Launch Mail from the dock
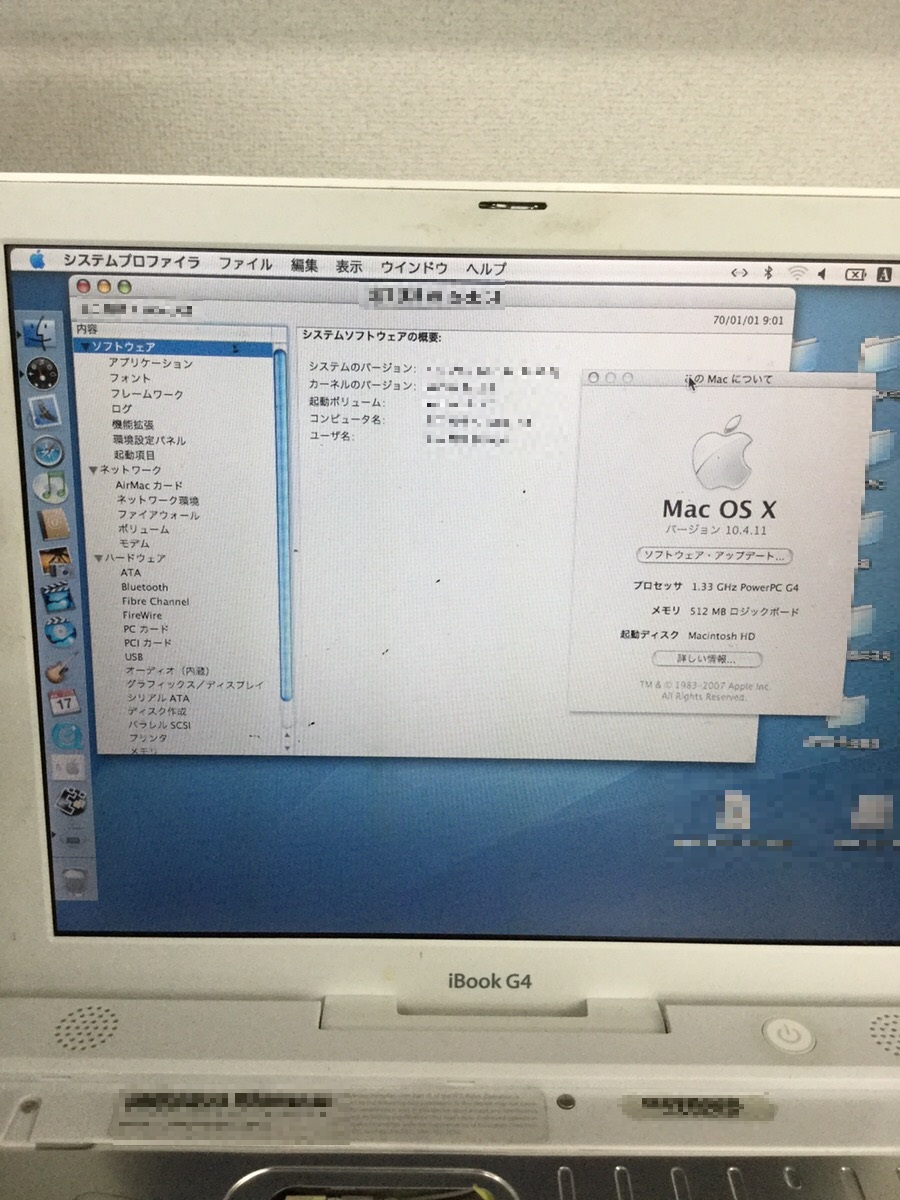The width and height of the screenshot is (900, 1200). tap(46, 411)
